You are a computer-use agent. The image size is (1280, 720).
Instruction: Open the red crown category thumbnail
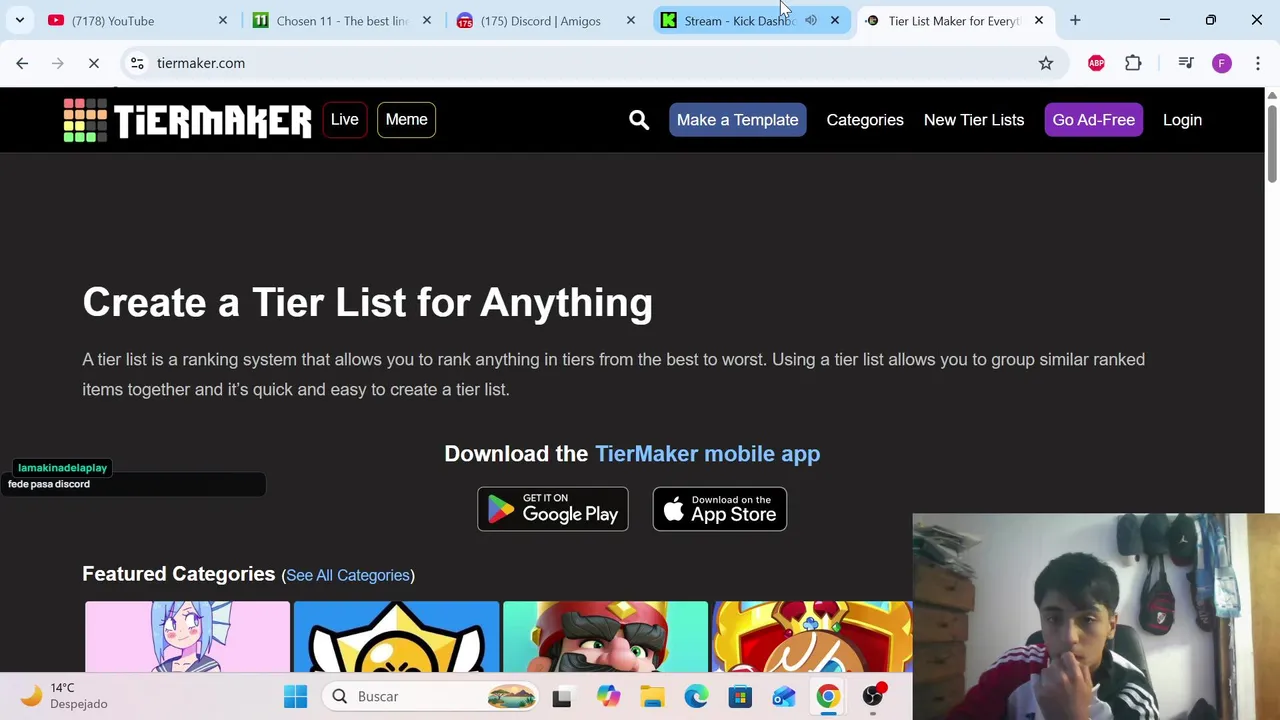[x=812, y=636]
